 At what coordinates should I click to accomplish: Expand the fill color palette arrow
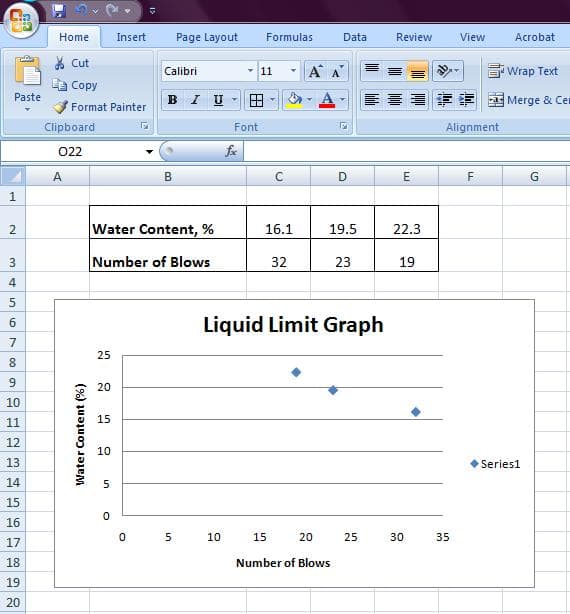pos(309,100)
